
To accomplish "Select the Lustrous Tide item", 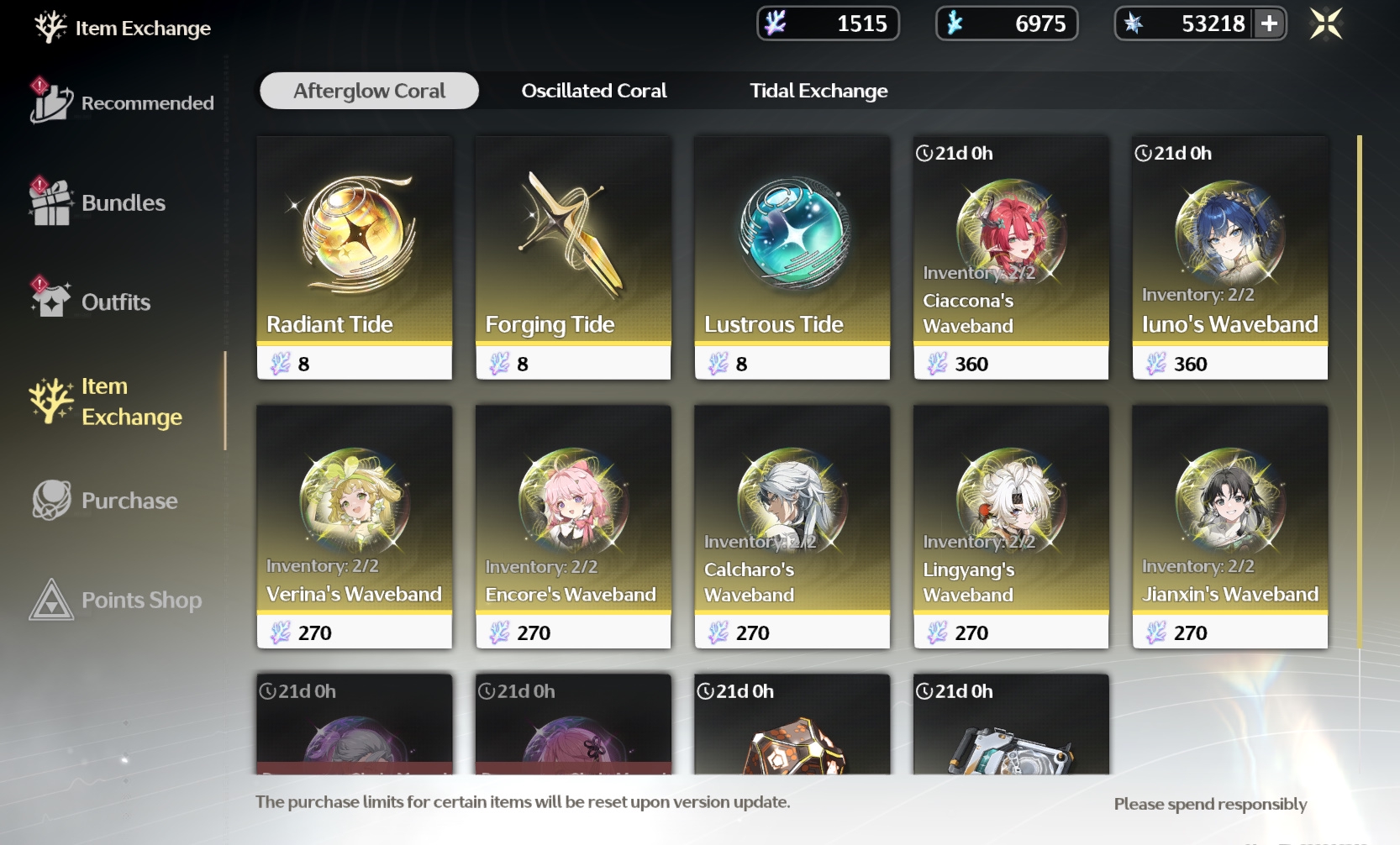I will click(x=792, y=258).
